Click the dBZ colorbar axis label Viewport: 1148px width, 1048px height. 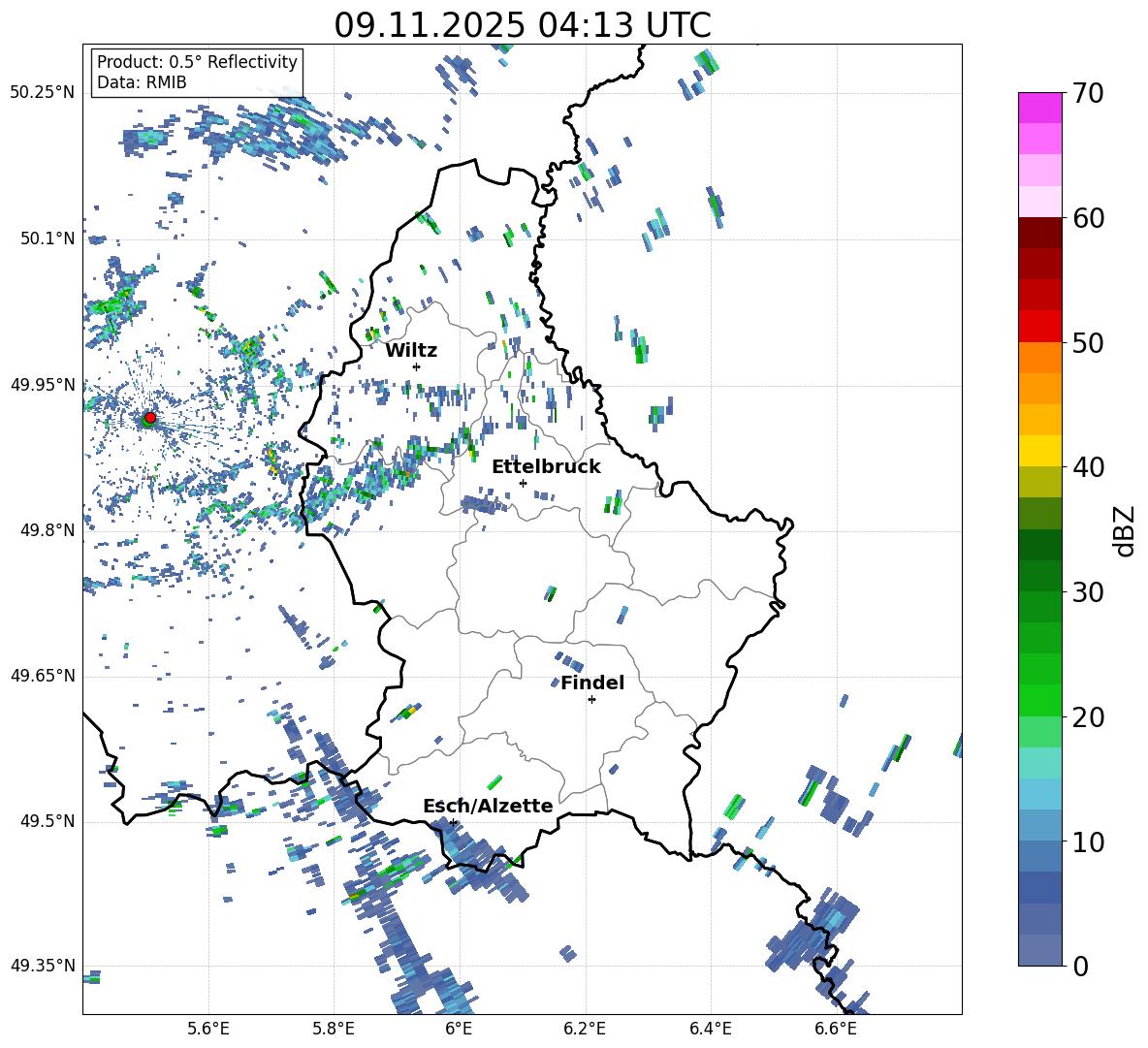point(1126,530)
